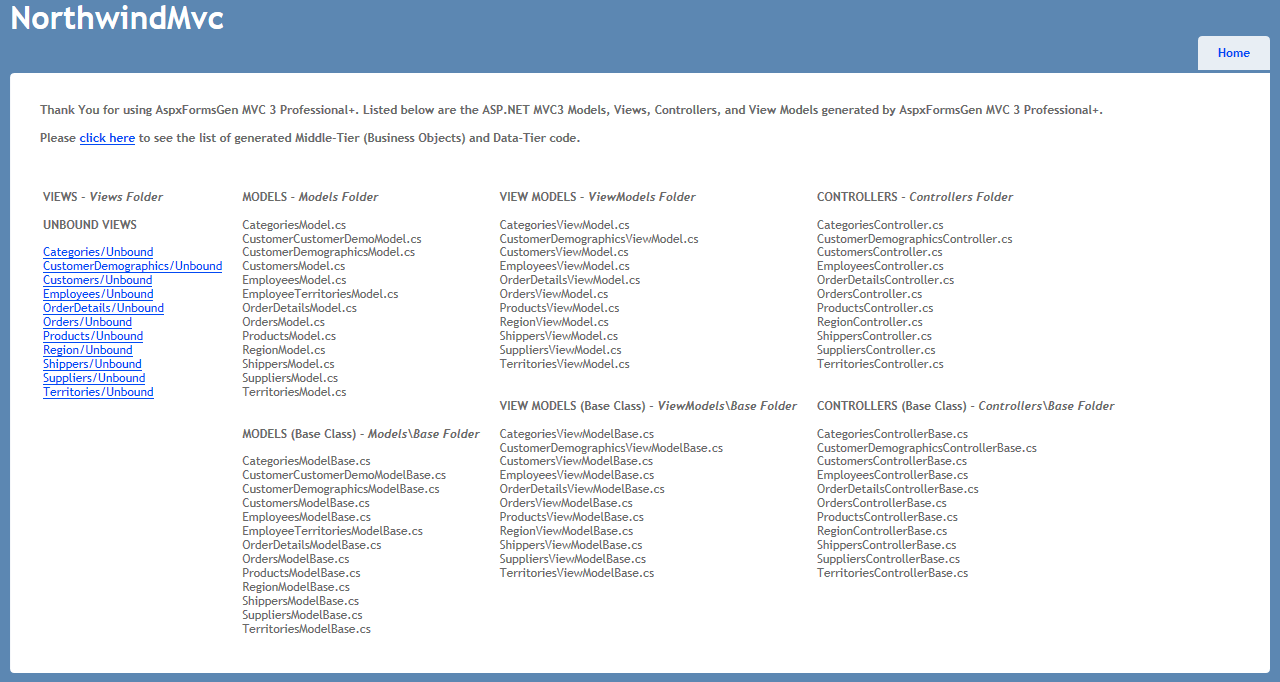Click CustomerDemographicsModelBase.cs entry
Screen dimensions: 1280x682
click(341, 489)
